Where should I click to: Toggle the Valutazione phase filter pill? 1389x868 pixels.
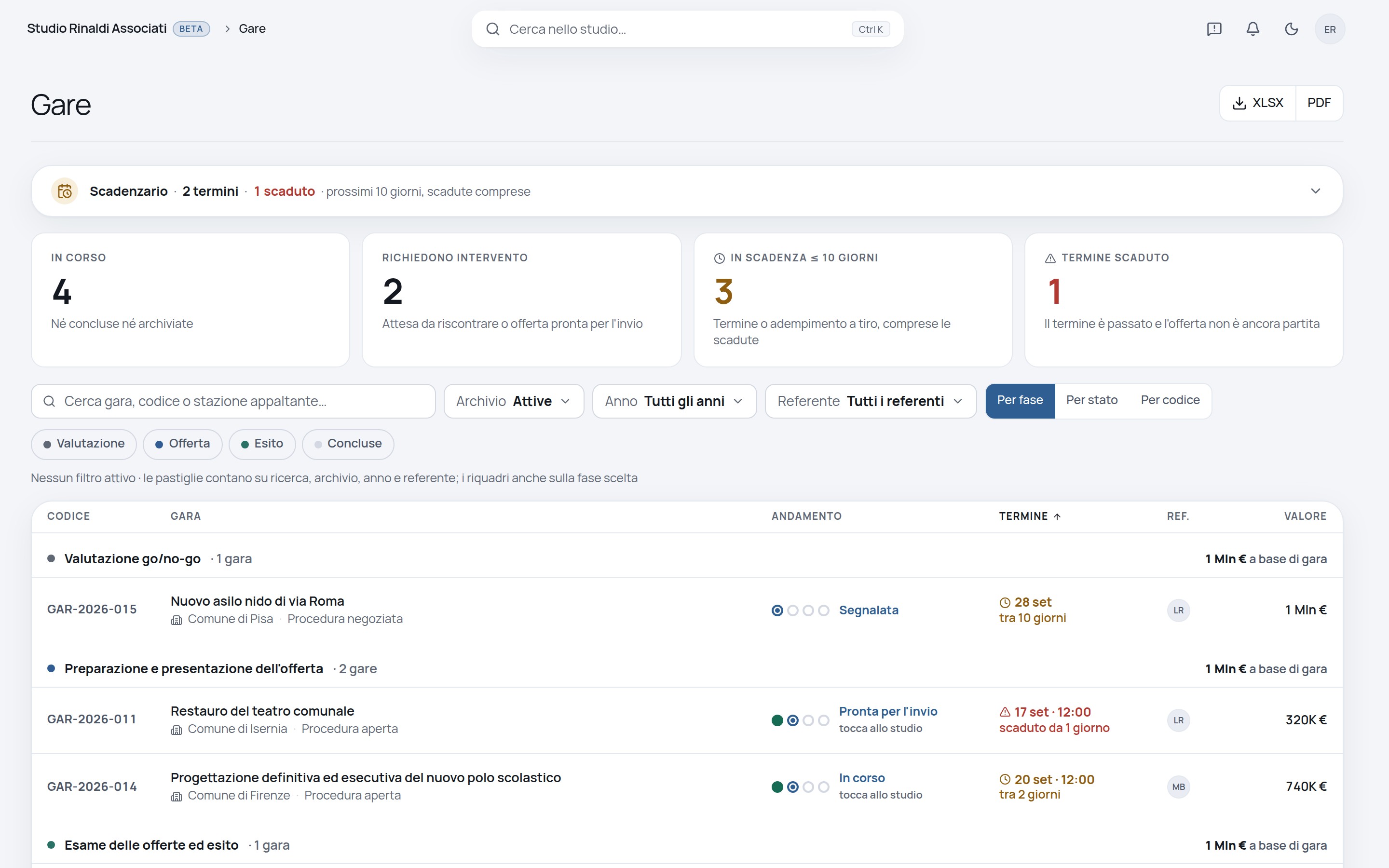pyautogui.click(x=84, y=444)
